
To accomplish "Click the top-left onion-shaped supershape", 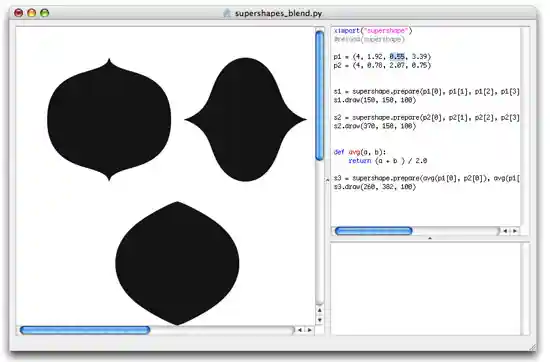I will [109, 119].
